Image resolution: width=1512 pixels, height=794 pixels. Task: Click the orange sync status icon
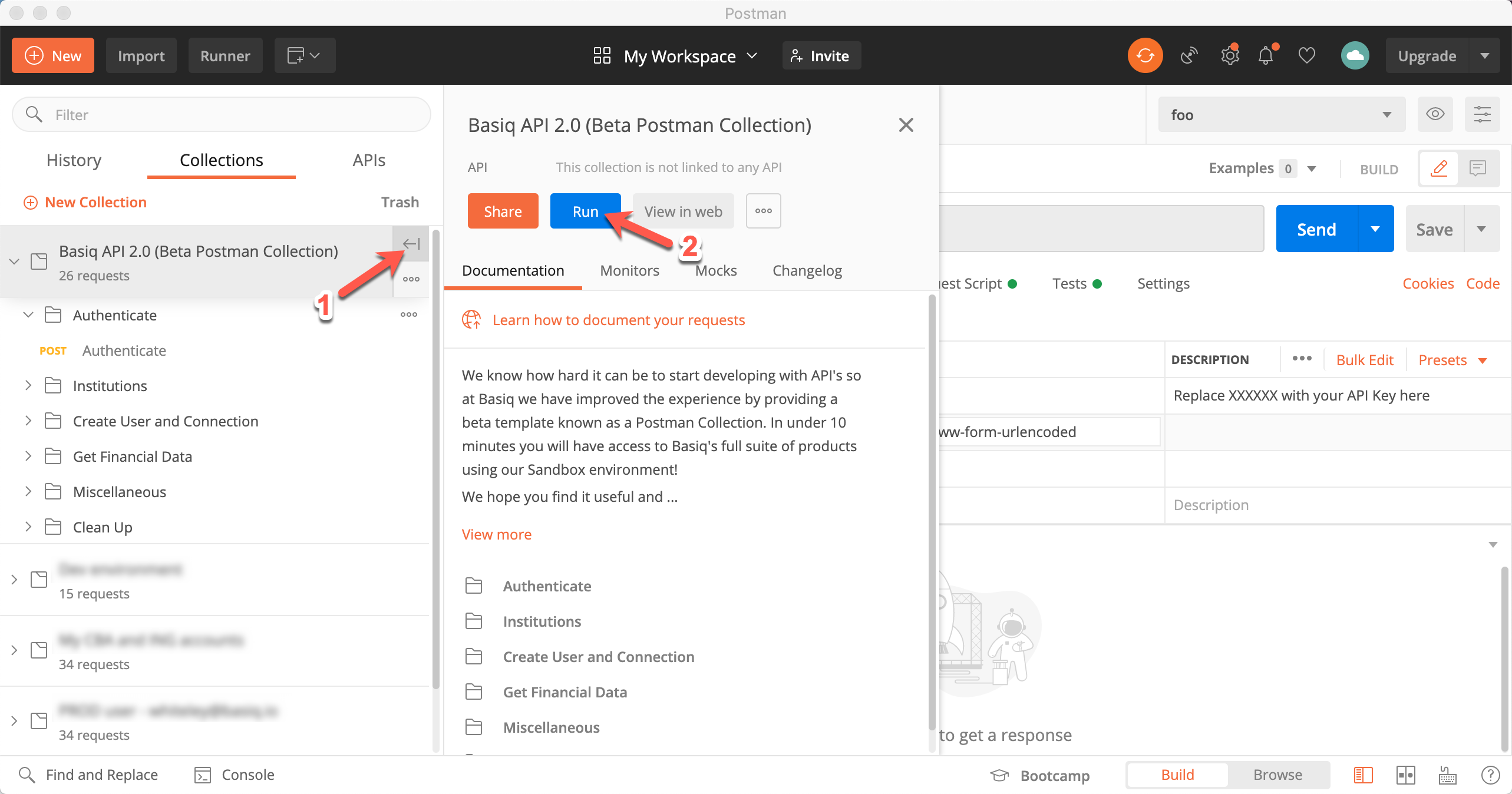1145,56
